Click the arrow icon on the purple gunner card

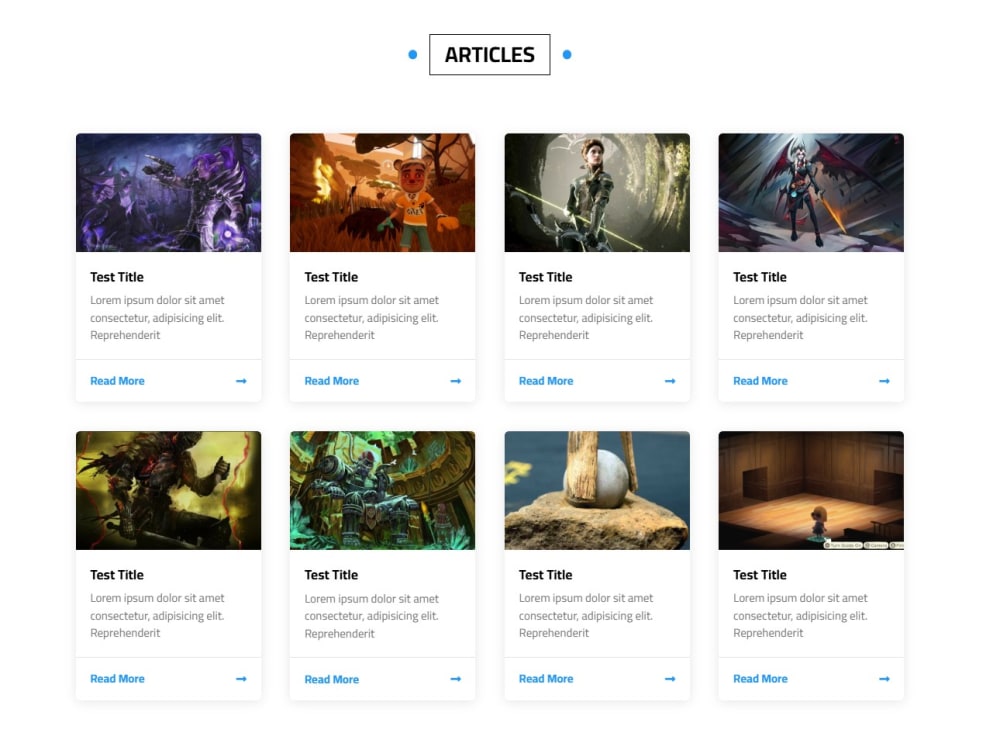point(241,381)
